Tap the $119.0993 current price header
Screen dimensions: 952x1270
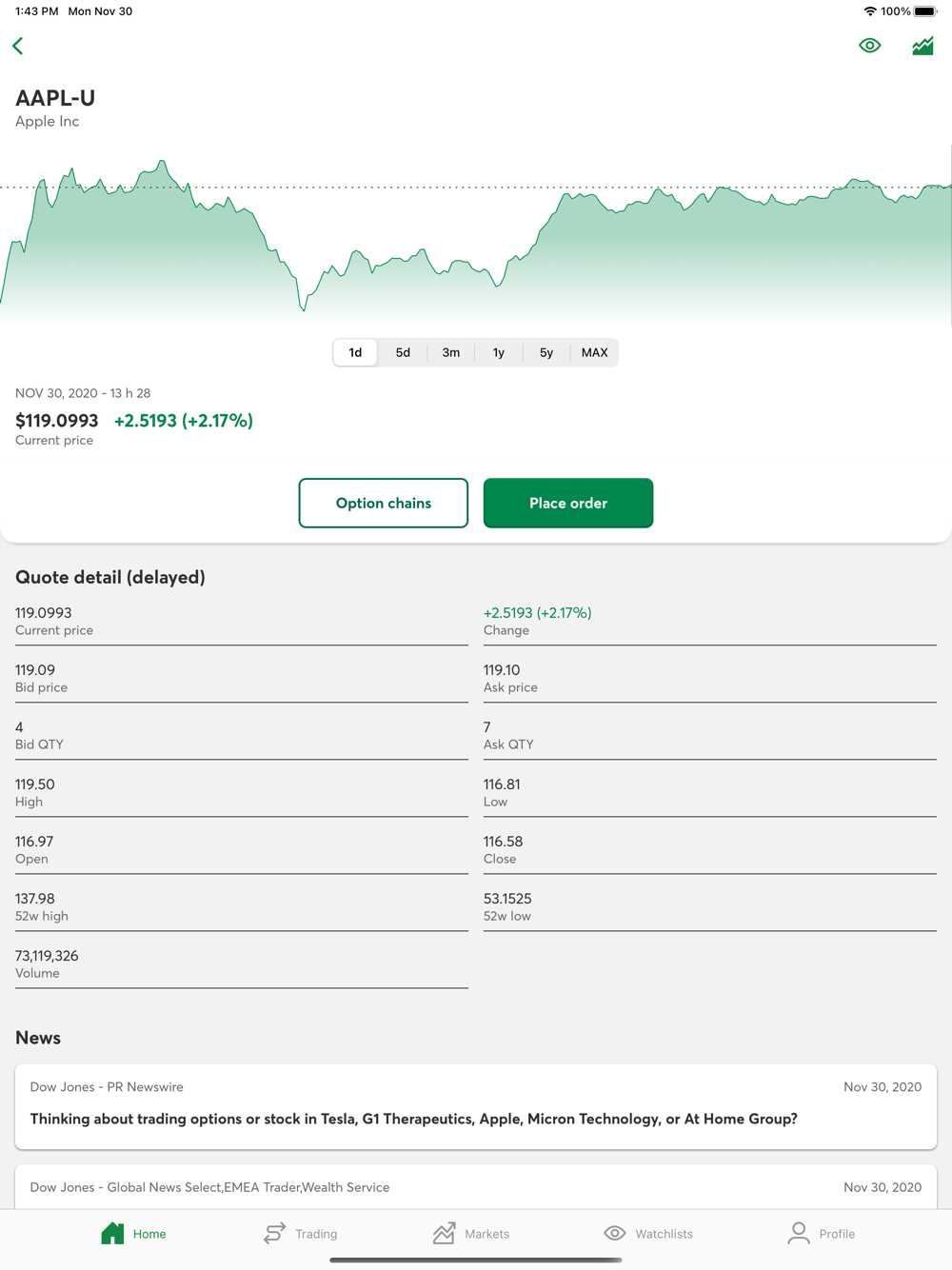tap(57, 421)
